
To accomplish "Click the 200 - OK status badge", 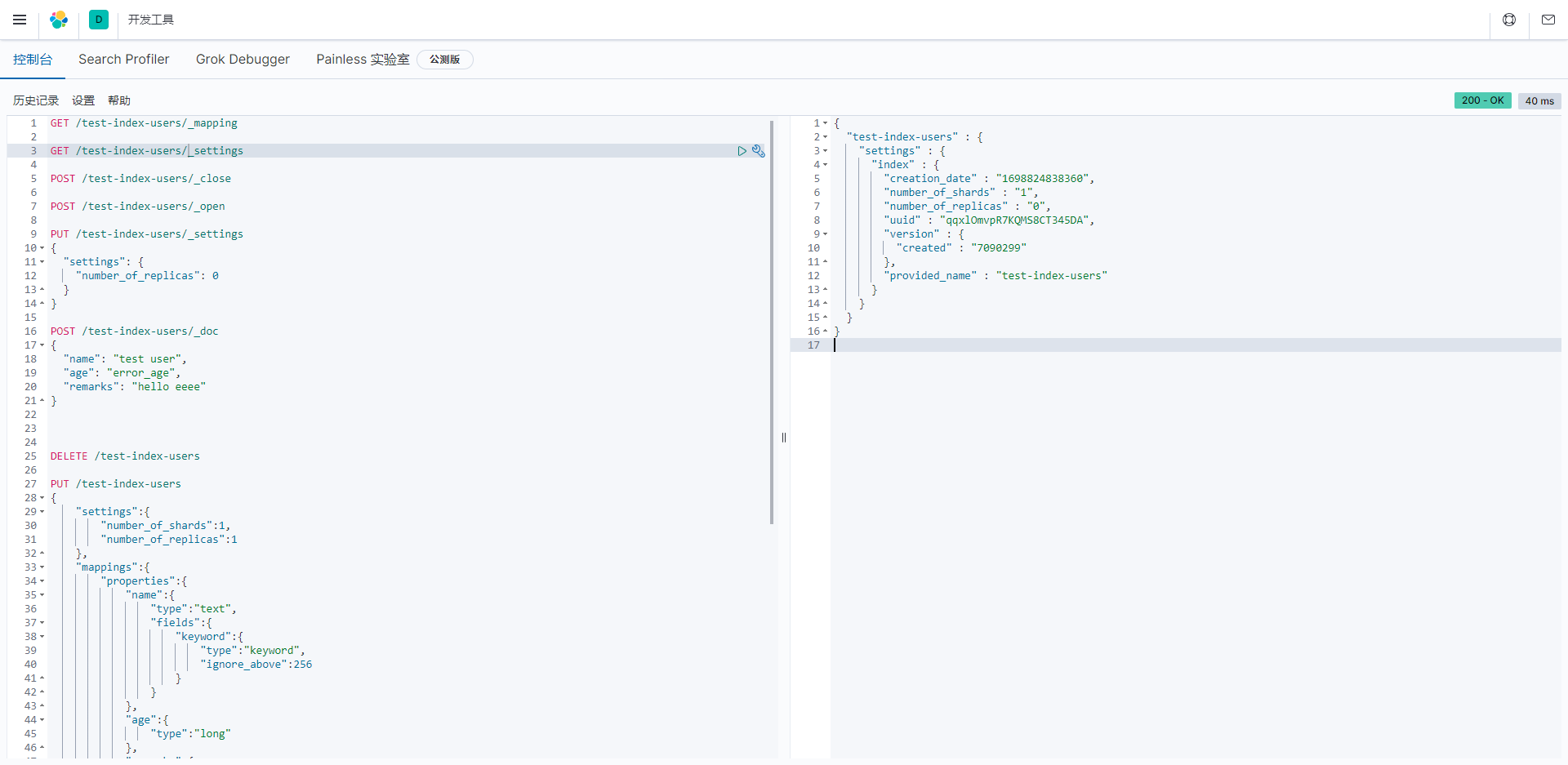I will (x=1482, y=100).
